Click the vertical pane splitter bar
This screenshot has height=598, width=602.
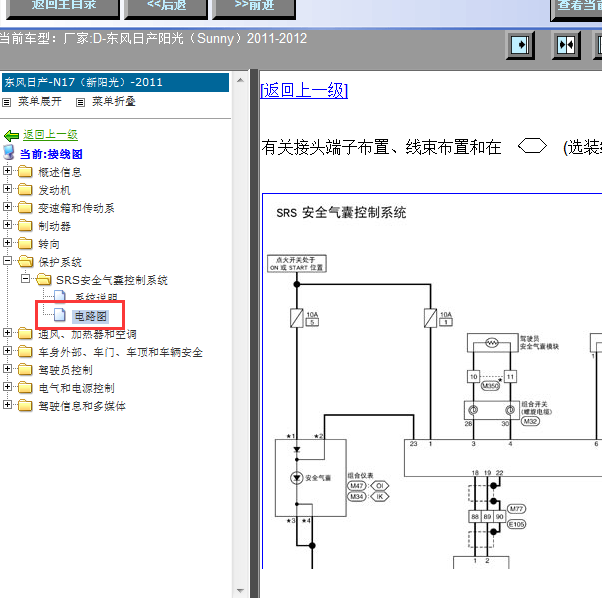pos(254,333)
